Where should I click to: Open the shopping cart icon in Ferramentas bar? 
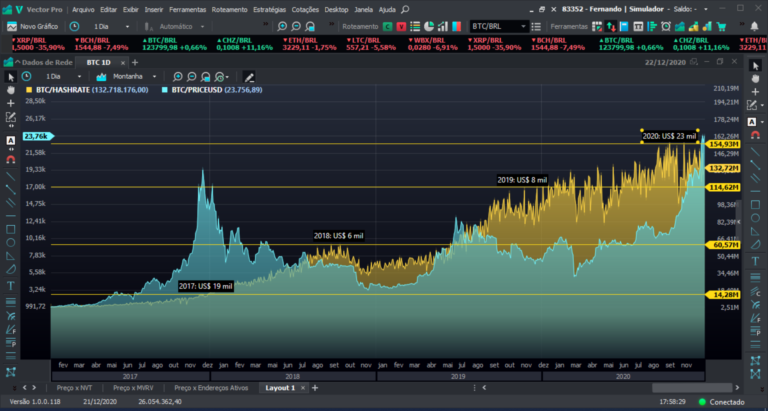[721, 26]
